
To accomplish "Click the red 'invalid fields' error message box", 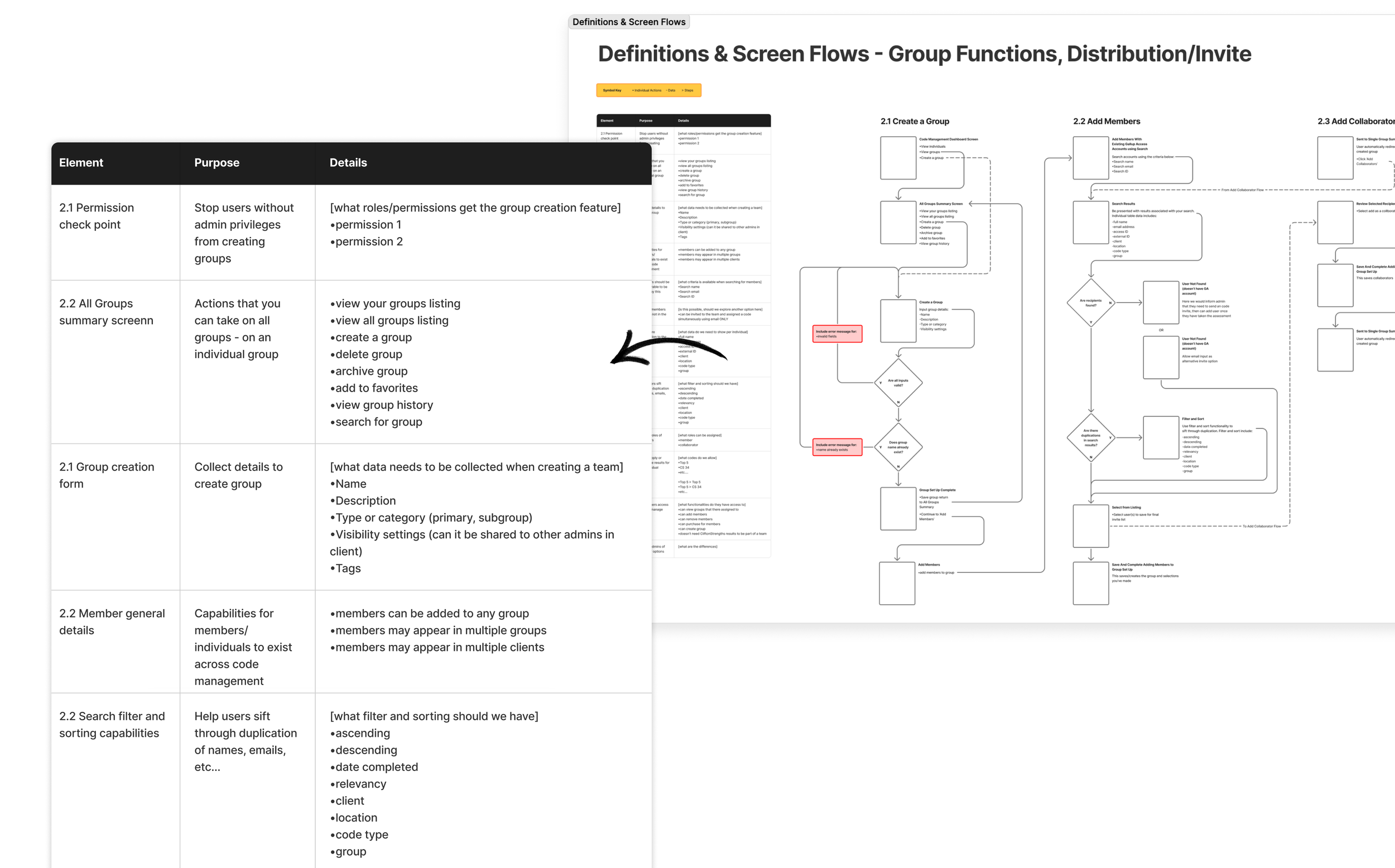I will pos(837,334).
